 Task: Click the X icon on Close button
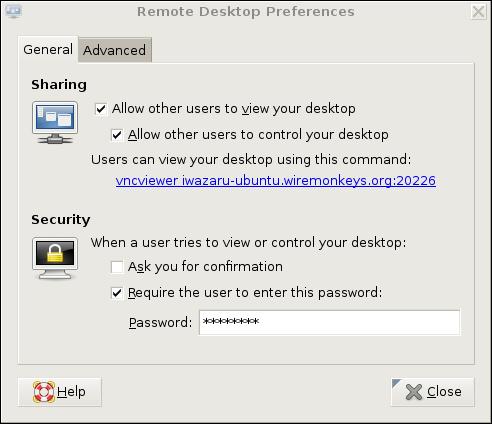pos(414,392)
